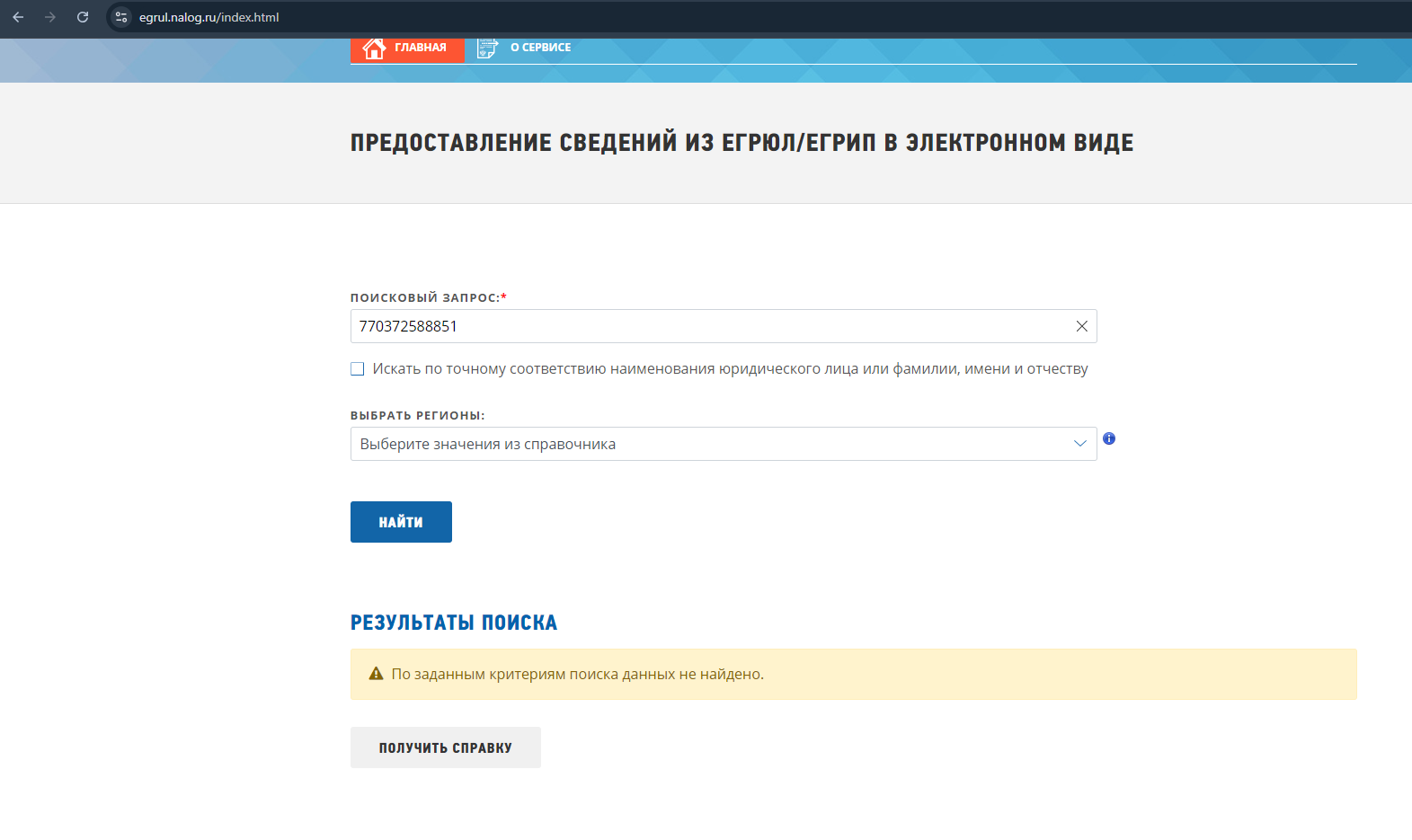The width and height of the screenshot is (1412, 840).
Task: Enable exact match search checkbox
Action: pos(358,369)
